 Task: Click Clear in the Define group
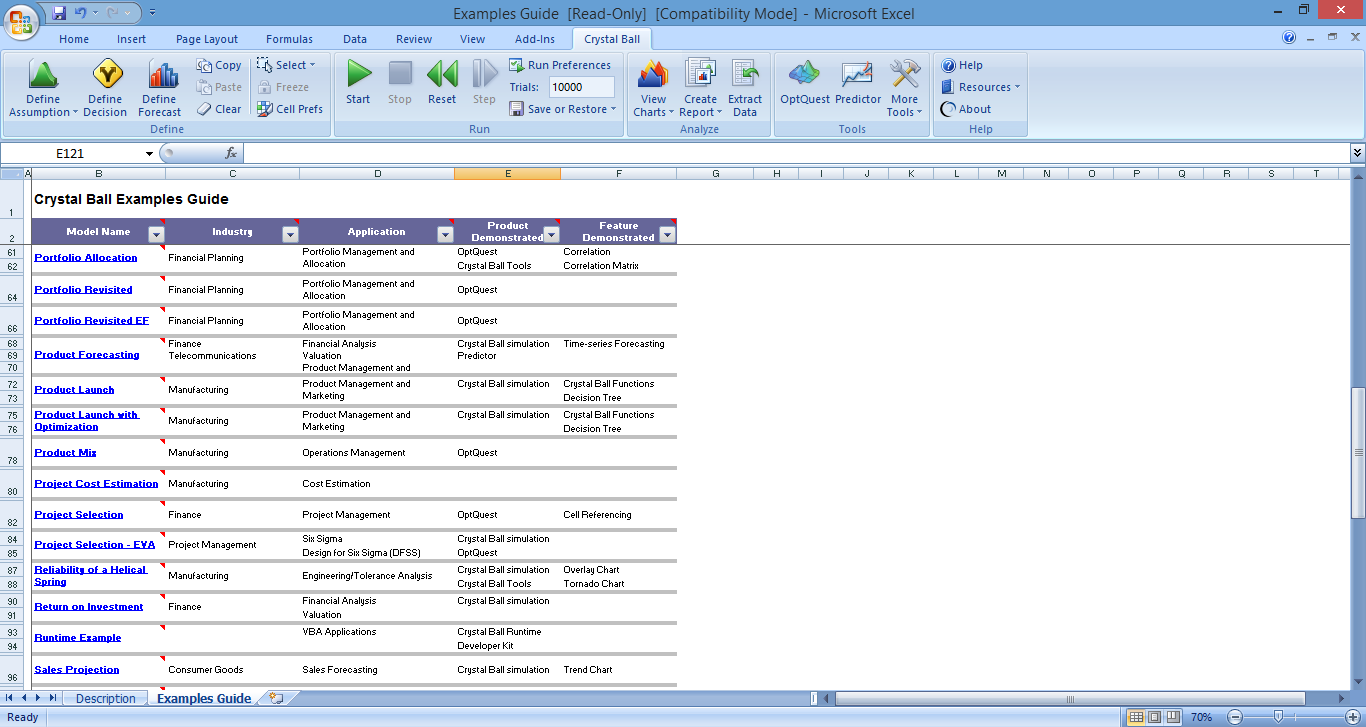pos(219,109)
